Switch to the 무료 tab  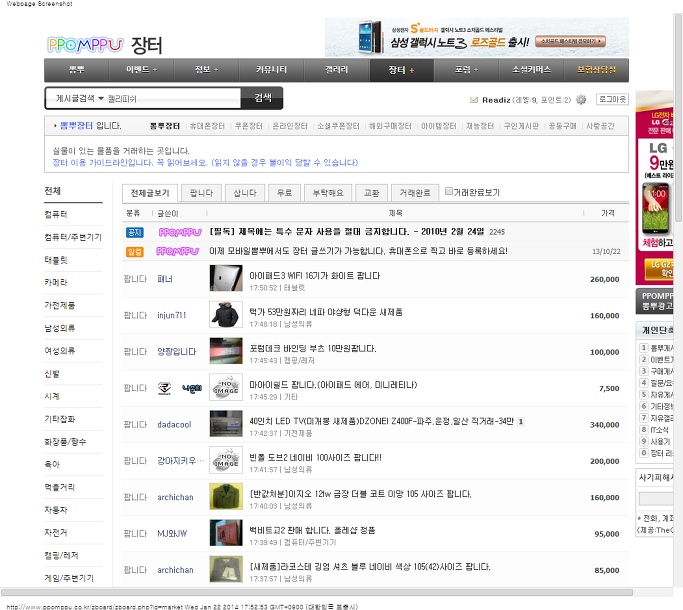coord(284,193)
